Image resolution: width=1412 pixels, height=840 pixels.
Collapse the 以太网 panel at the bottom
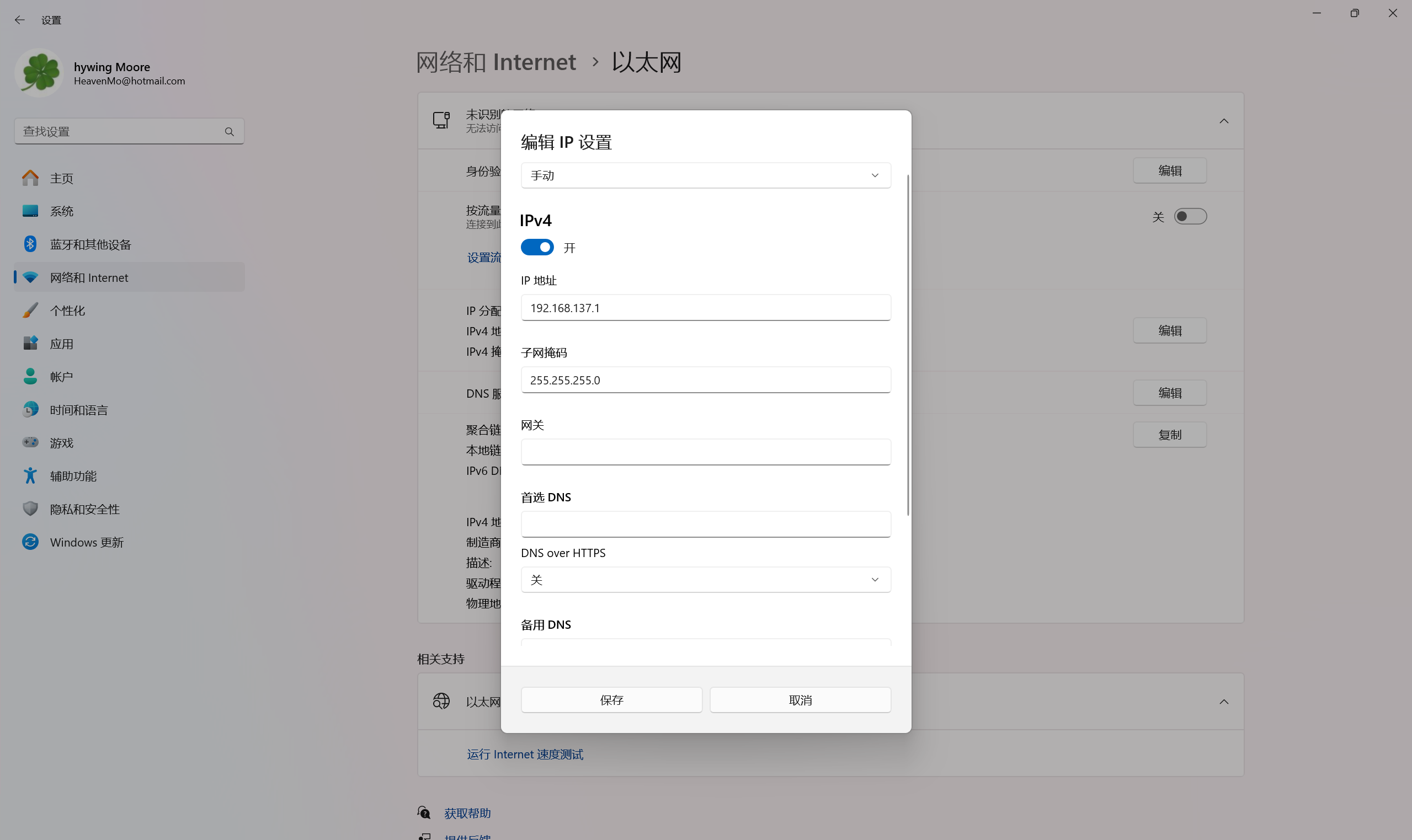click(1223, 702)
